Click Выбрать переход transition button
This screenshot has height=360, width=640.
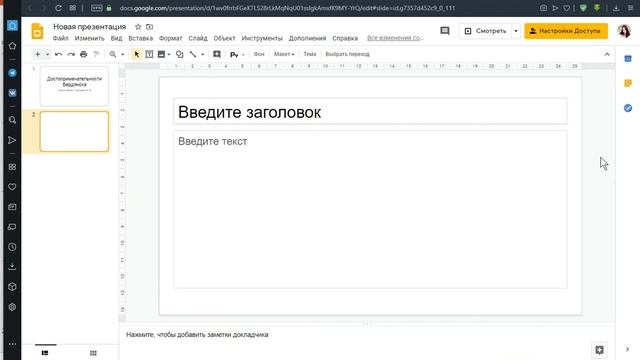coord(347,54)
